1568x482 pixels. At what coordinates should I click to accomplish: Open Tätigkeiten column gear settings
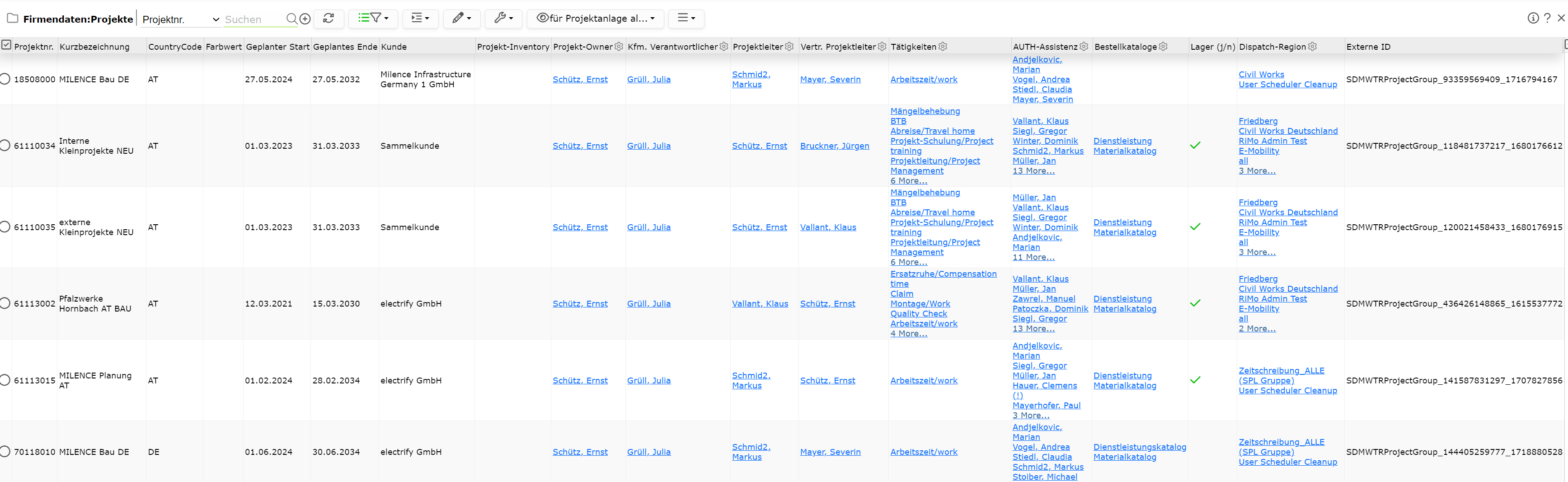[943, 46]
